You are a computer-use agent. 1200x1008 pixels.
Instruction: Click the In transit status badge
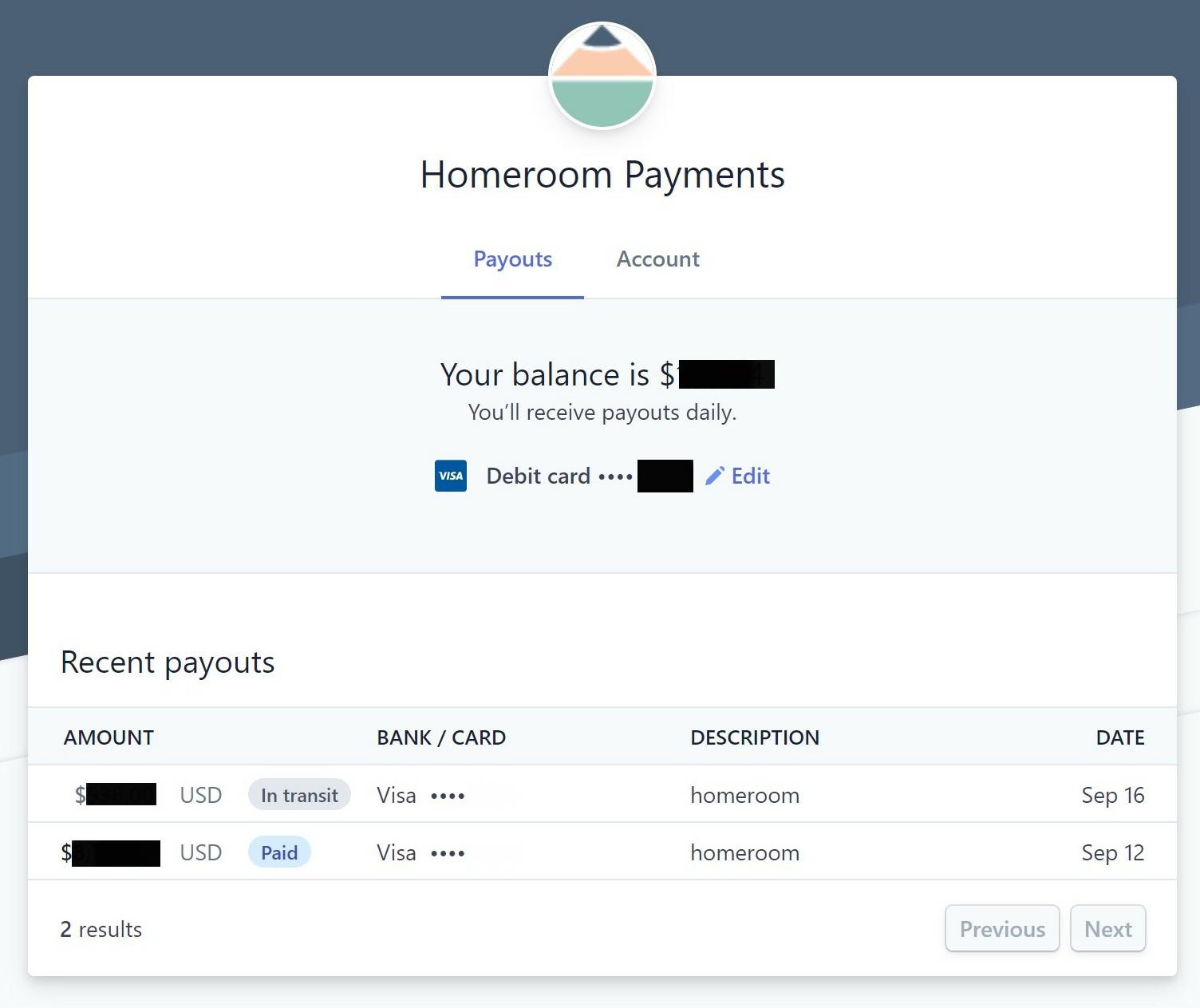point(299,794)
